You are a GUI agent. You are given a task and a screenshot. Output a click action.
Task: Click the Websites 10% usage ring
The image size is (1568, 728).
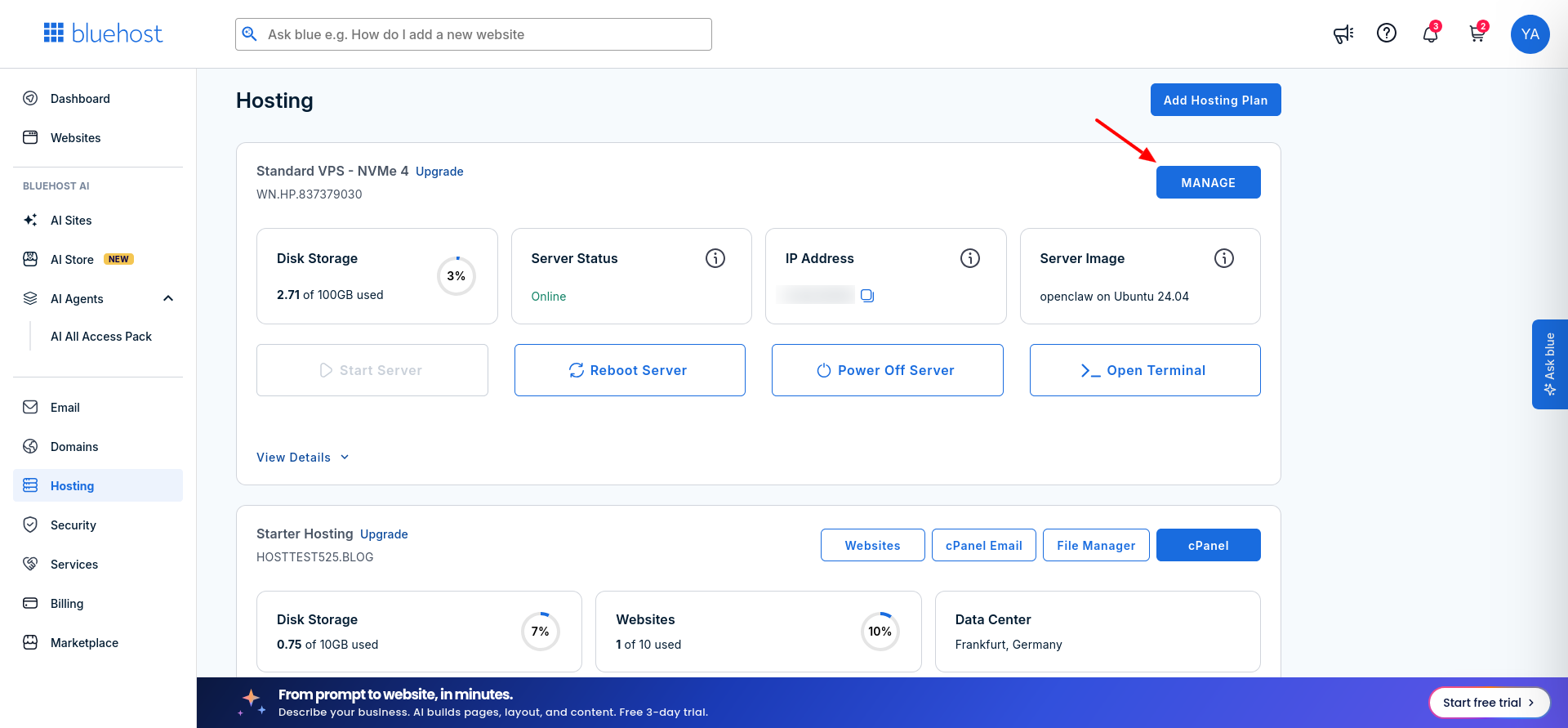pos(880,632)
